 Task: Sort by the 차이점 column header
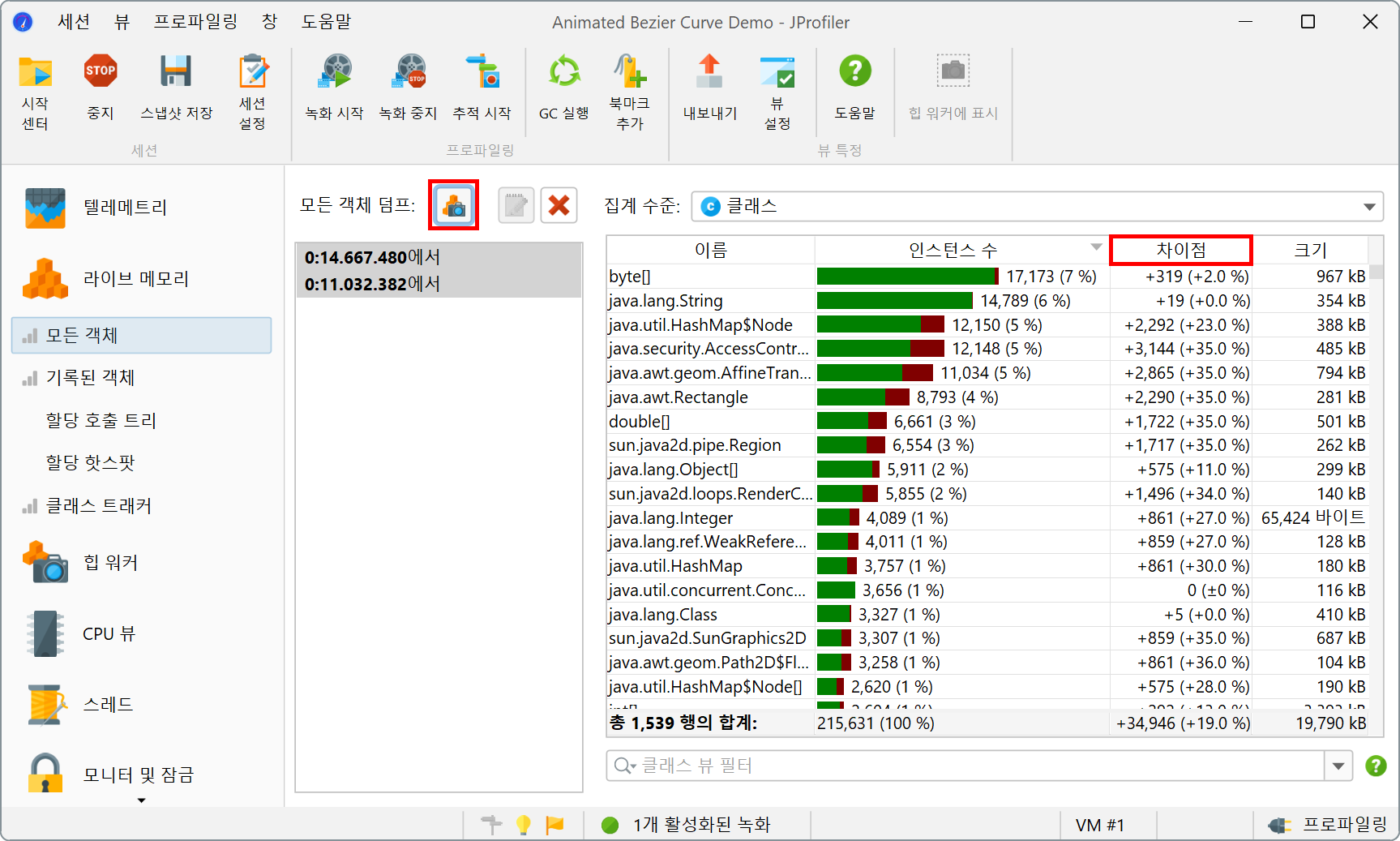tap(1180, 250)
